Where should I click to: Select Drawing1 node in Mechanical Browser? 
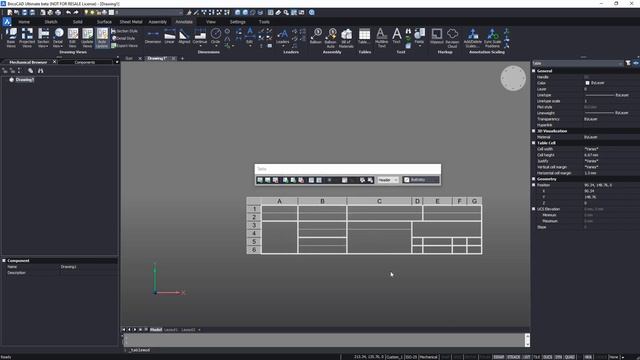pyautogui.click(x=24, y=80)
